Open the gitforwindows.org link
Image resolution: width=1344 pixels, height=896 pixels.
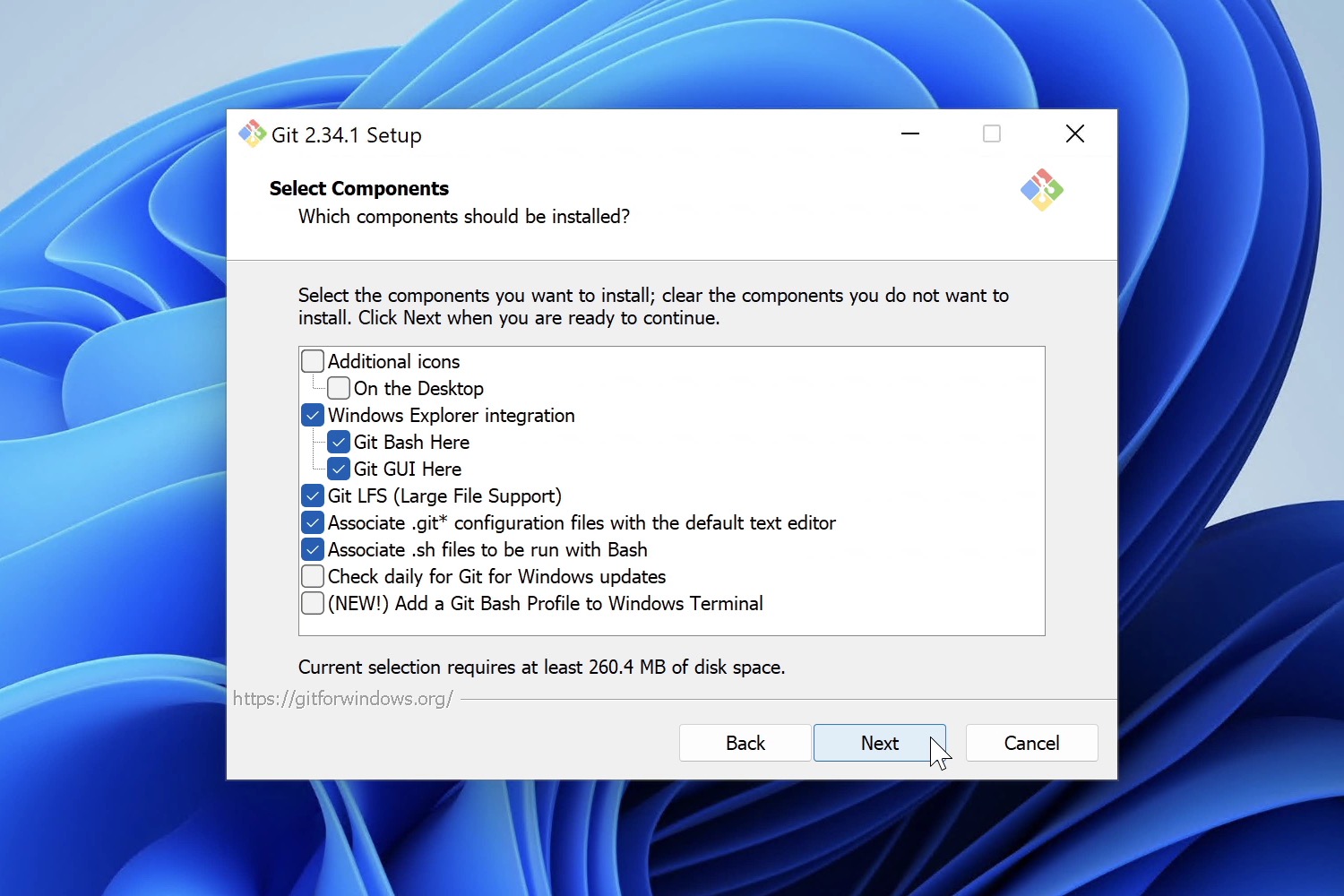[x=342, y=698]
